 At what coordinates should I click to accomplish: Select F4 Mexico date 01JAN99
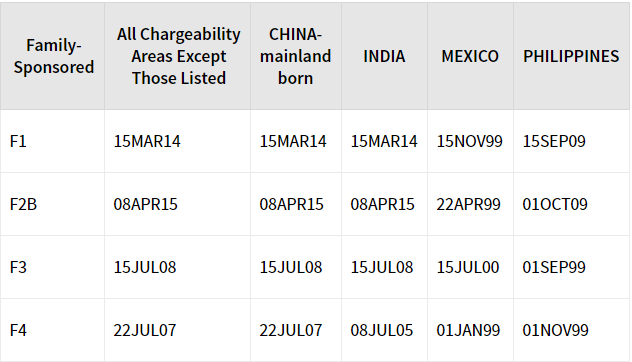click(468, 330)
